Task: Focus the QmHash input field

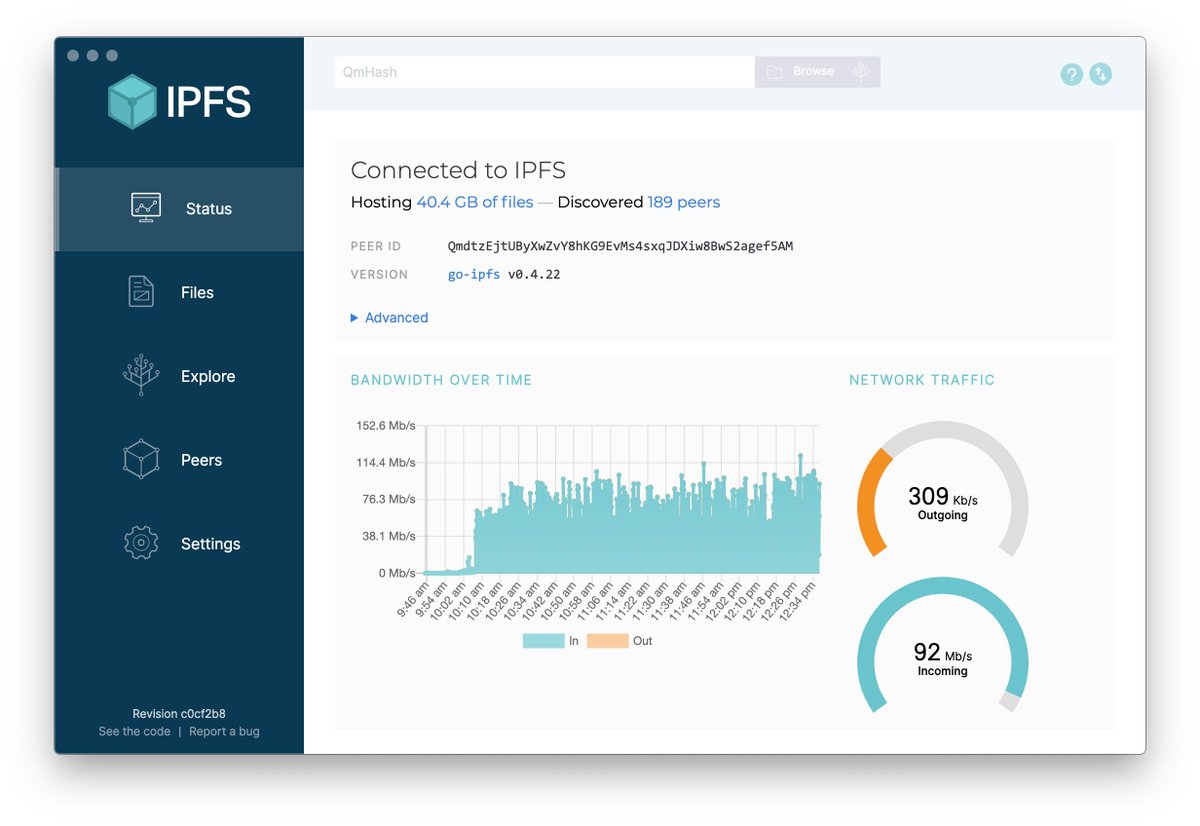Action: coord(545,72)
